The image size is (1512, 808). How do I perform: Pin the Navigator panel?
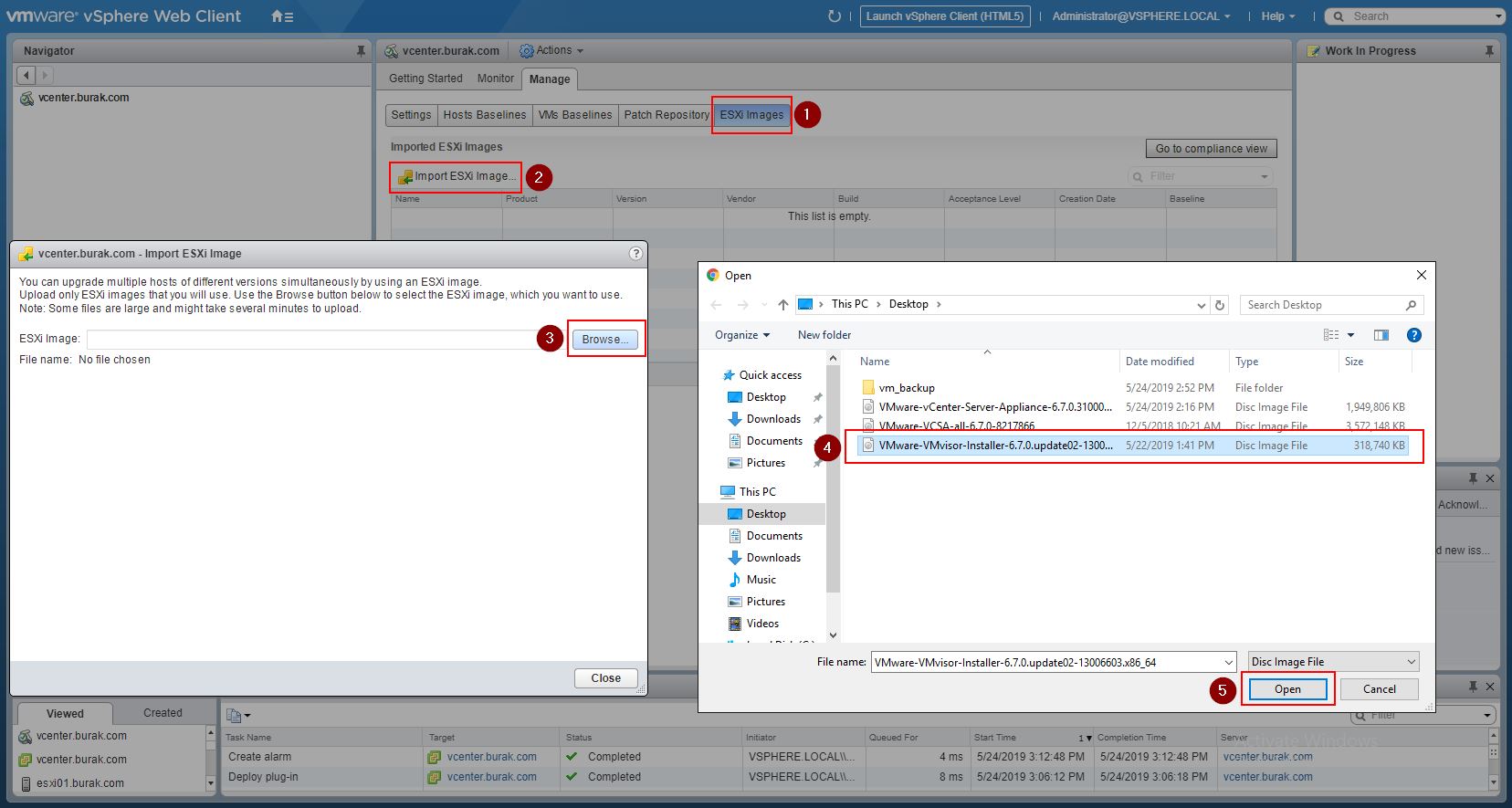pyautogui.click(x=361, y=51)
